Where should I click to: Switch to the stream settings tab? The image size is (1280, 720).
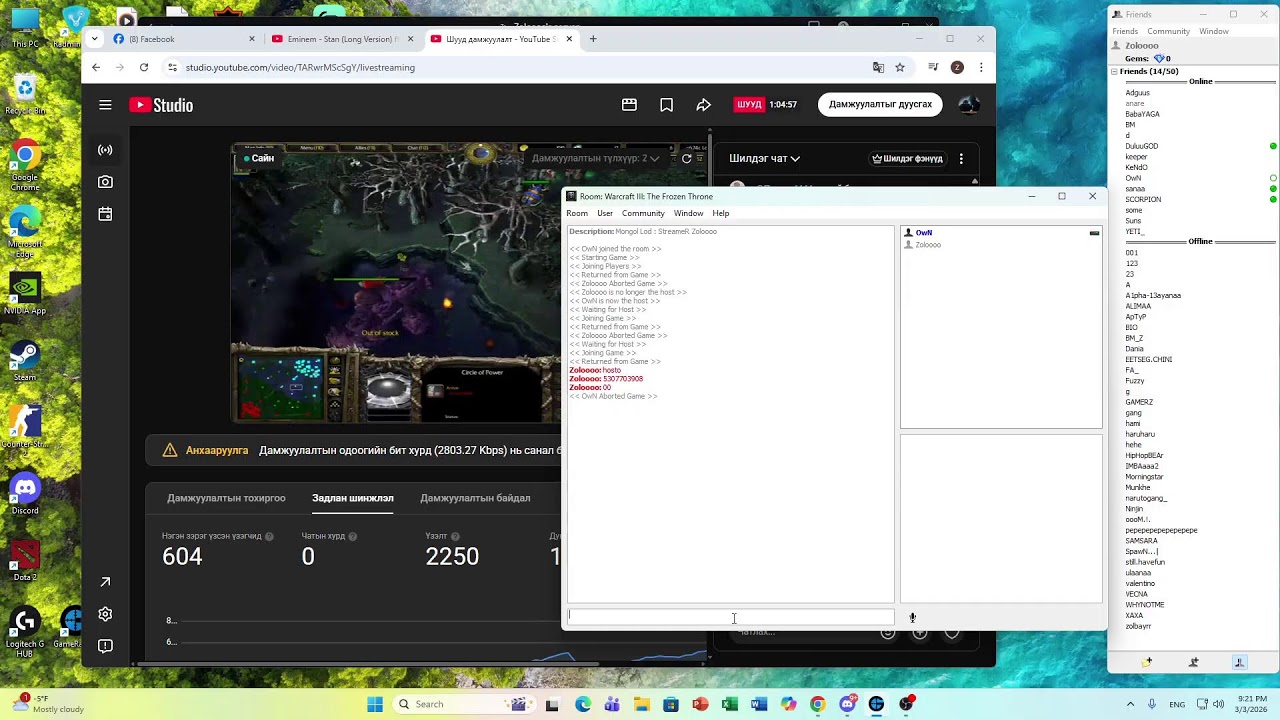point(226,498)
